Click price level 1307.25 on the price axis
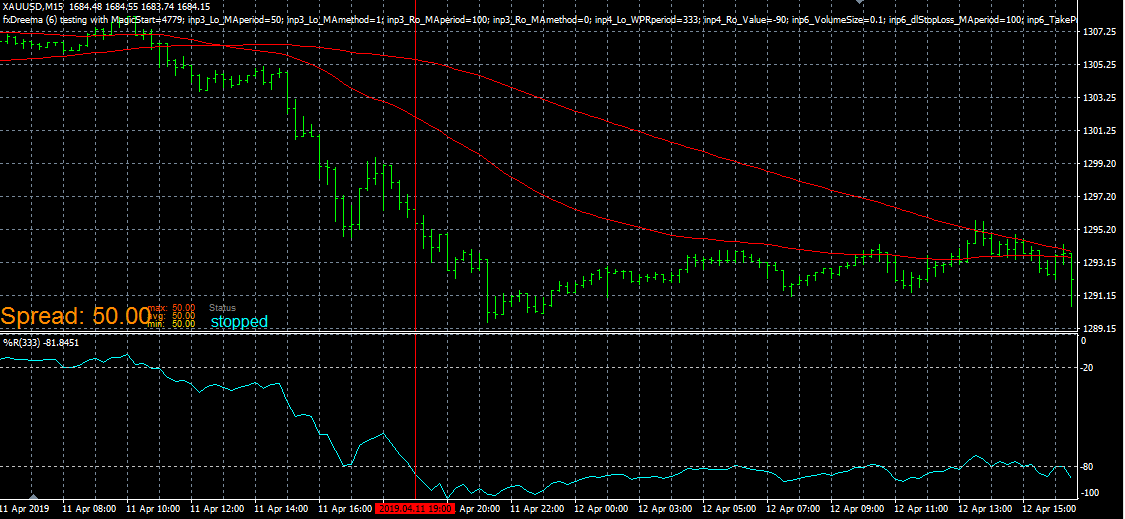Viewport: 1125px width, 519px height. (x=1098, y=32)
